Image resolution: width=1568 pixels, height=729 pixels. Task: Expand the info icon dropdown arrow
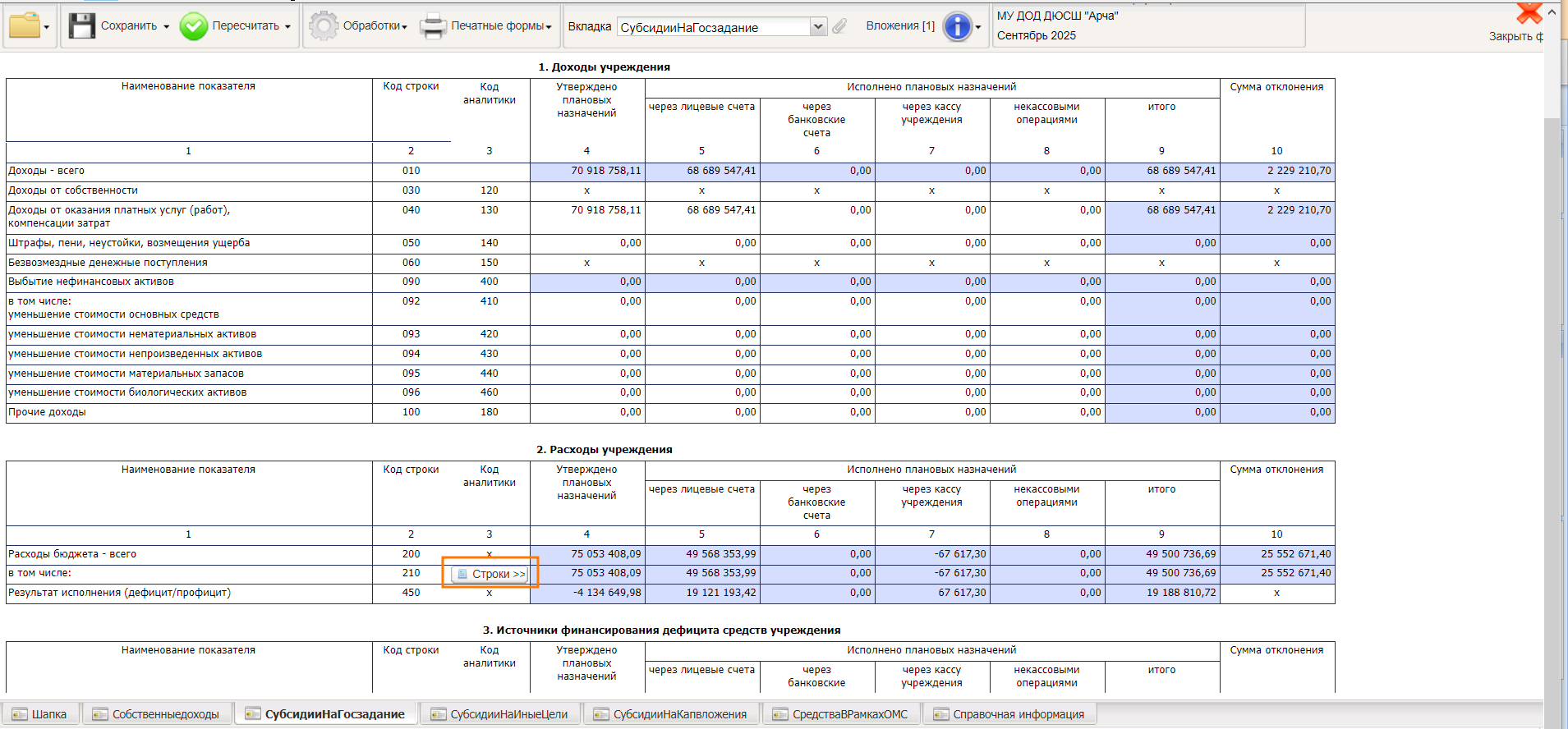pyautogui.click(x=978, y=27)
